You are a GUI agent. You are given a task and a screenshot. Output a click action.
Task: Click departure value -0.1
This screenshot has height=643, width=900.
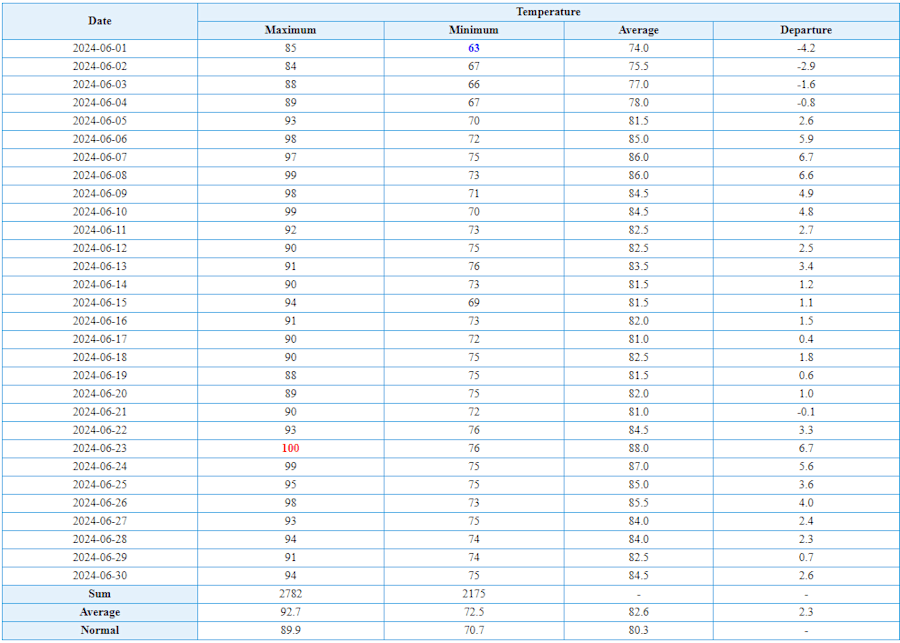806,413
